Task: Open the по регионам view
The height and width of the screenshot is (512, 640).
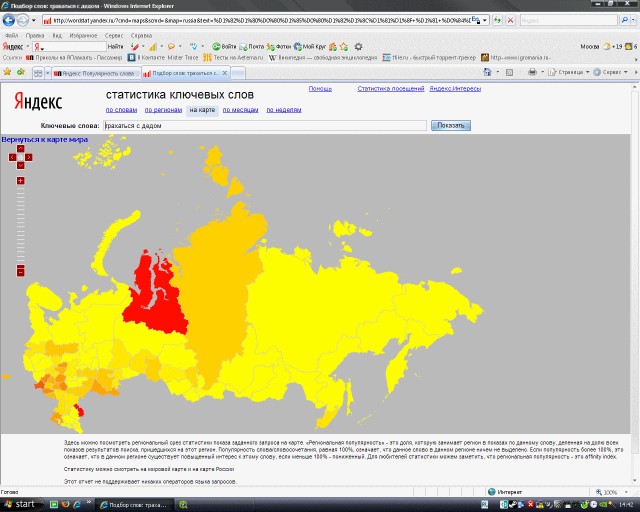Action: coord(163,110)
